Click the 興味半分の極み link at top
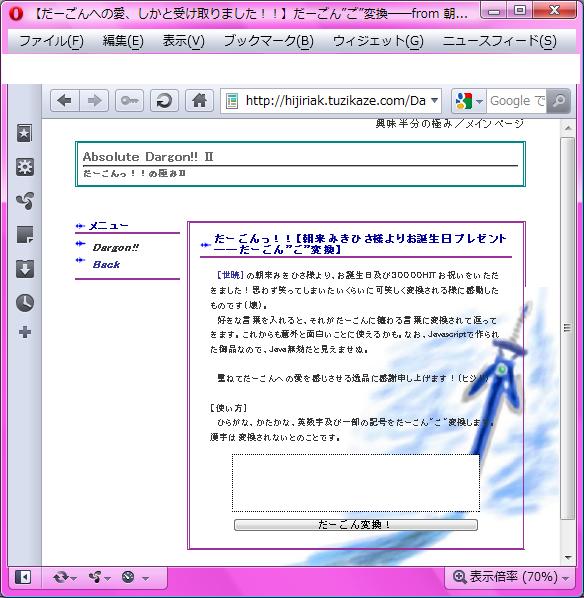 [x=413, y=124]
